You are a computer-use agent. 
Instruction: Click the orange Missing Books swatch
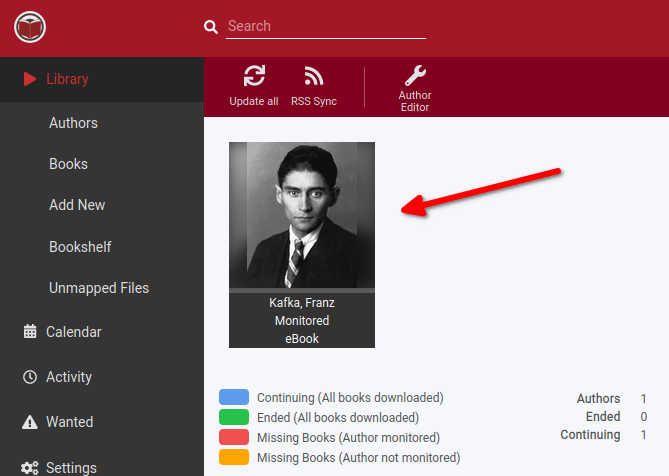(234, 457)
